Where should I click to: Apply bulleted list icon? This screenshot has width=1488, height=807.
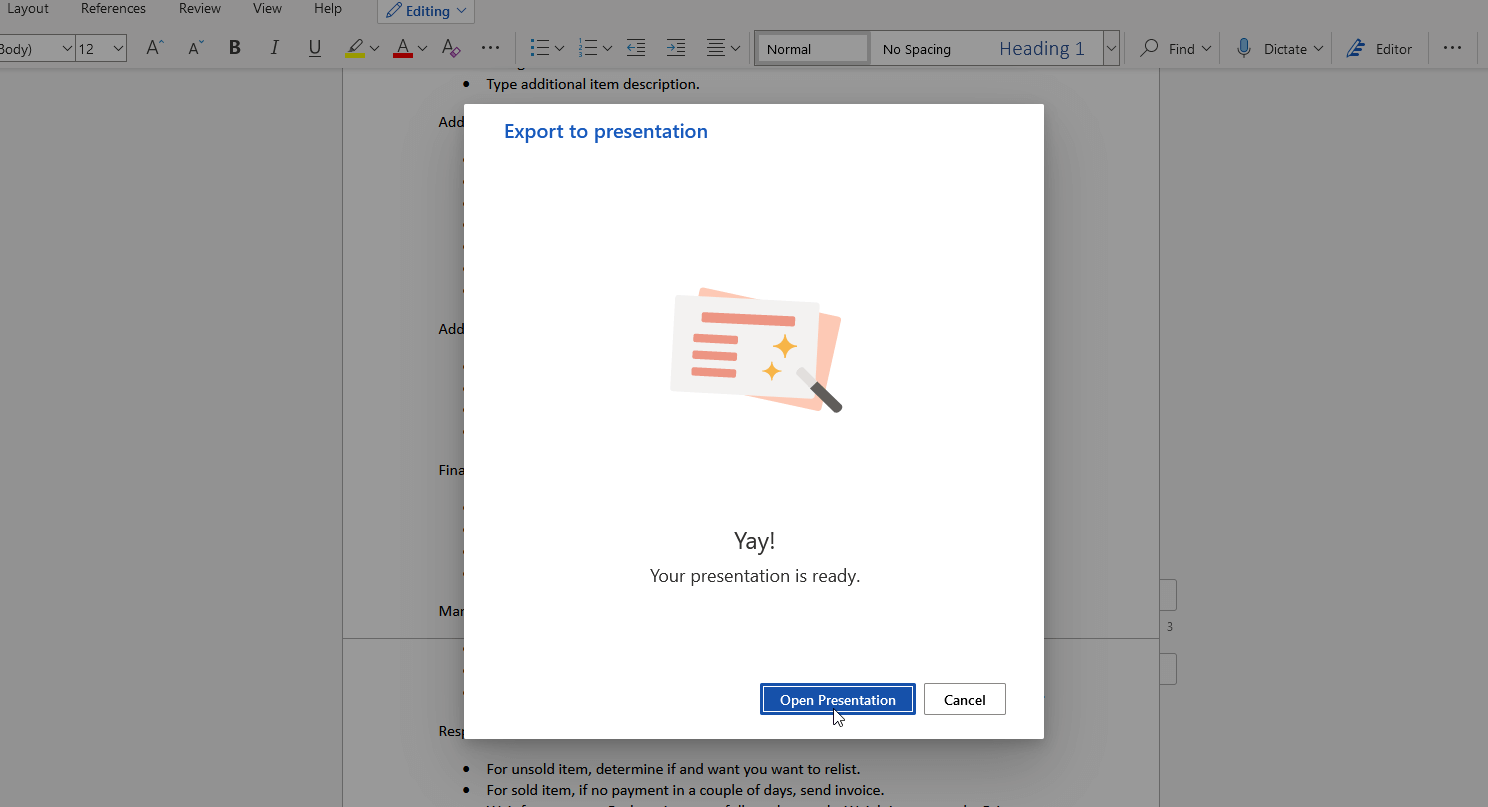539,48
